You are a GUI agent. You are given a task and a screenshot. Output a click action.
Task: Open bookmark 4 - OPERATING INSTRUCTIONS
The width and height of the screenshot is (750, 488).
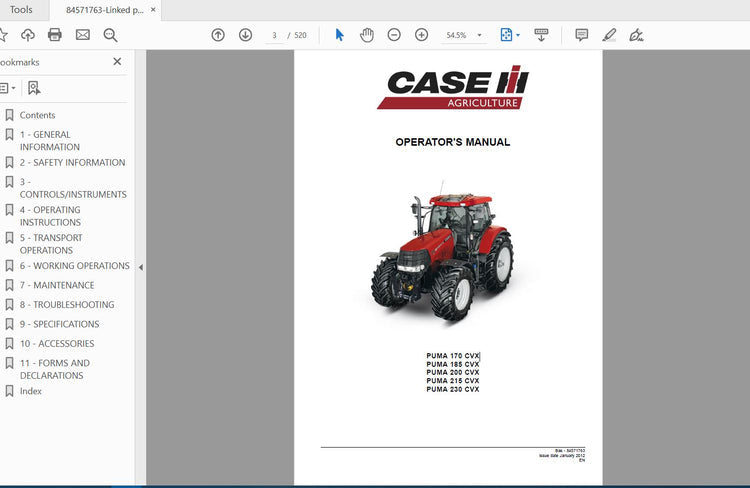tap(50, 216)
